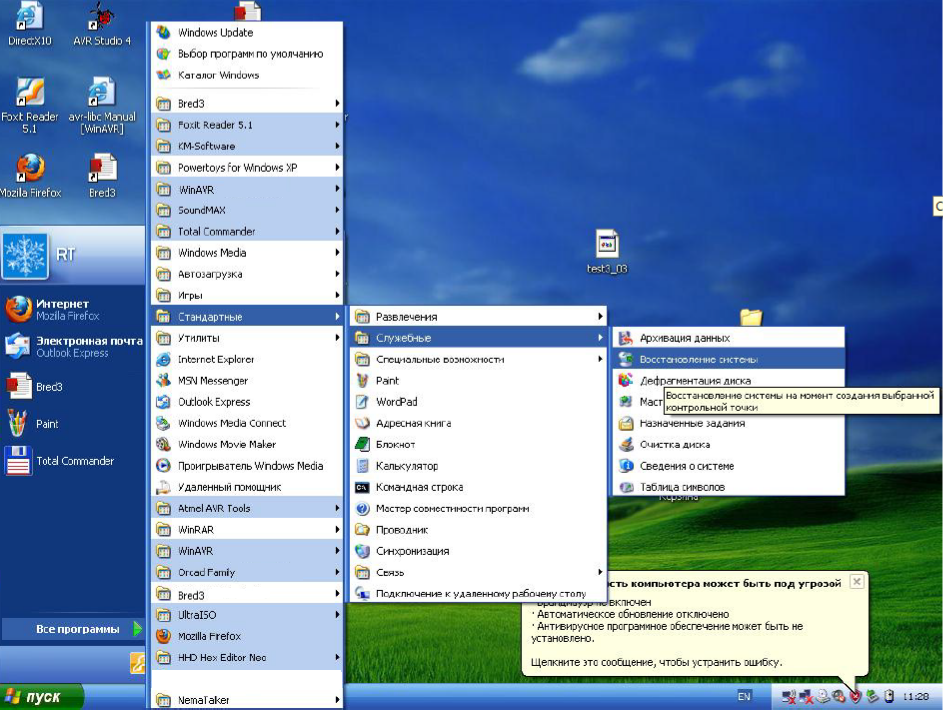Open HHD Hex Editor Neo folder
The height and width of the screenshot is (715, 943).
coord(247,657)
